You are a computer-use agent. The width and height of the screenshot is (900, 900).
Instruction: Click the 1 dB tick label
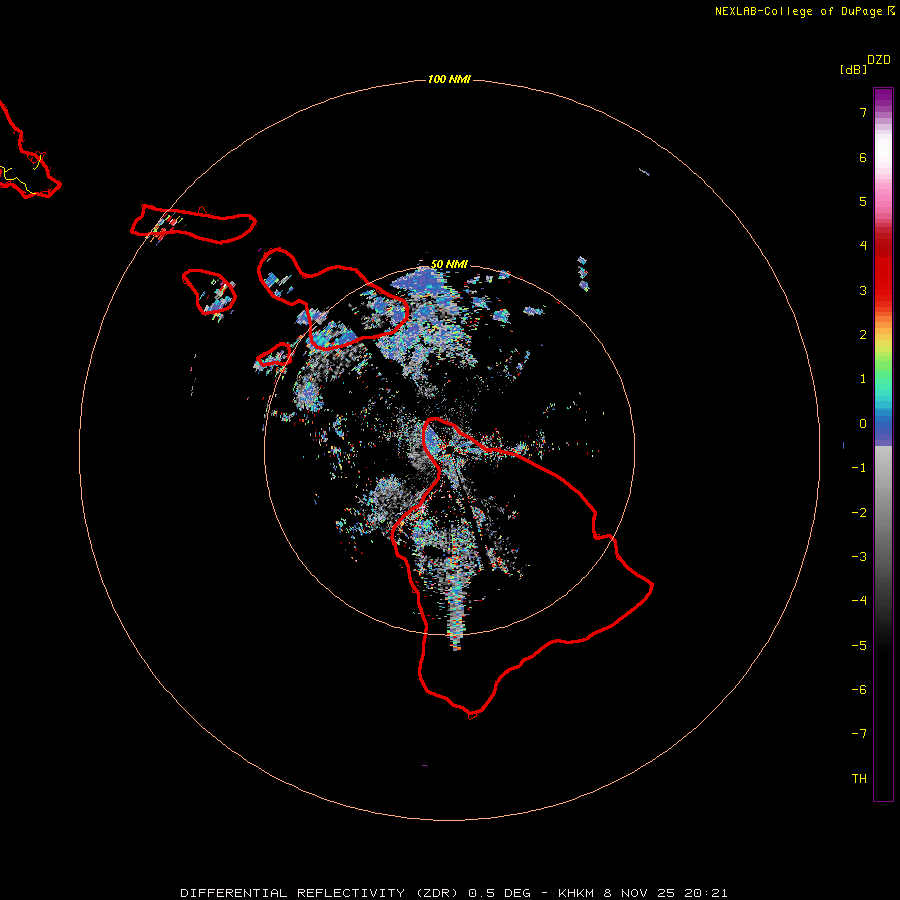click(863, 379)
